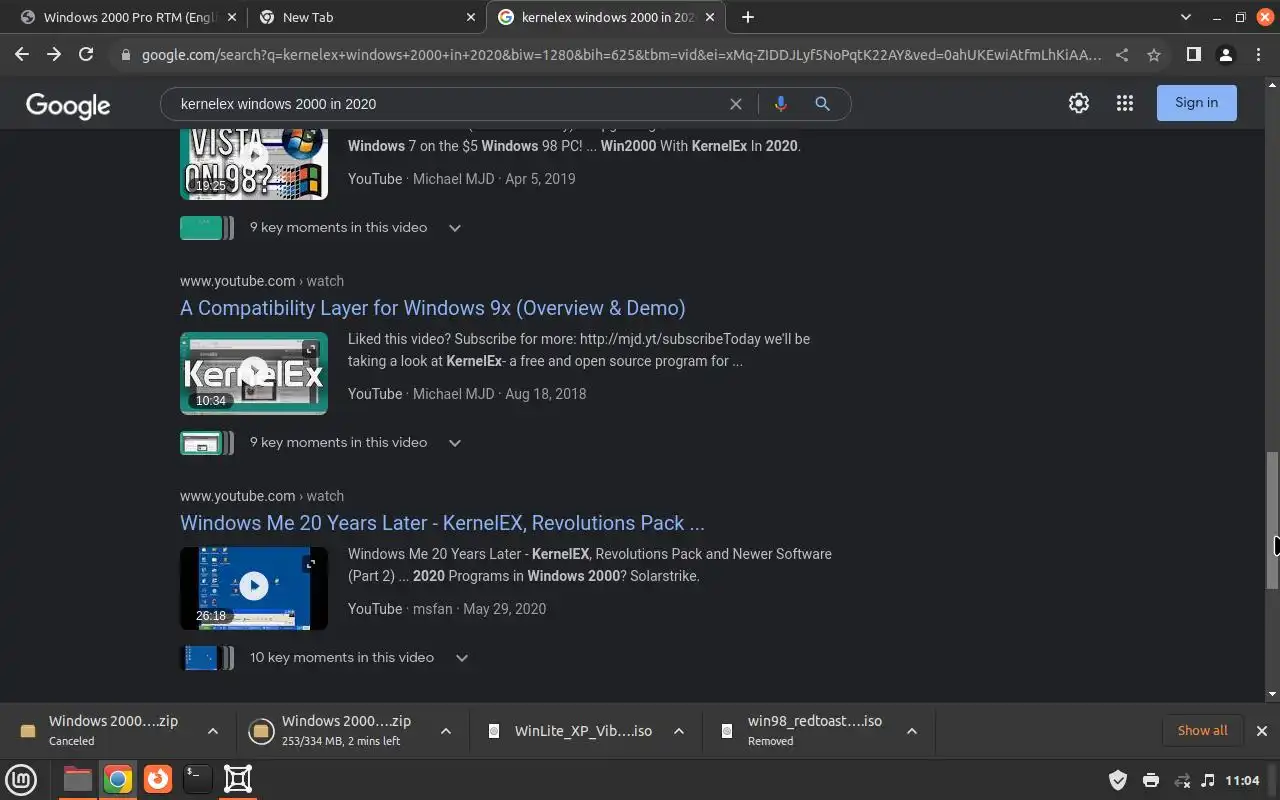Image resolution: width=1280 pixels, height=800 pixels.
Task: Open the Chrome profile icon
Action: tap(1225, 55)
